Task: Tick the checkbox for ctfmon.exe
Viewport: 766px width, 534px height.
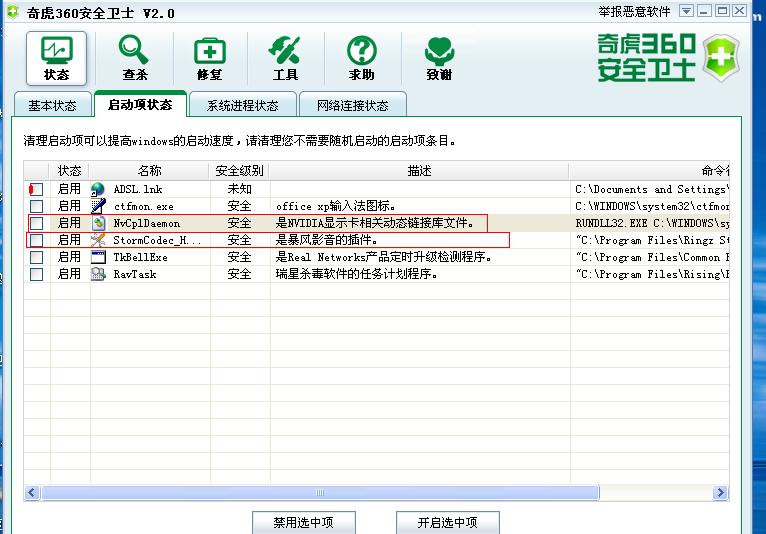Action: coord(37,206)
